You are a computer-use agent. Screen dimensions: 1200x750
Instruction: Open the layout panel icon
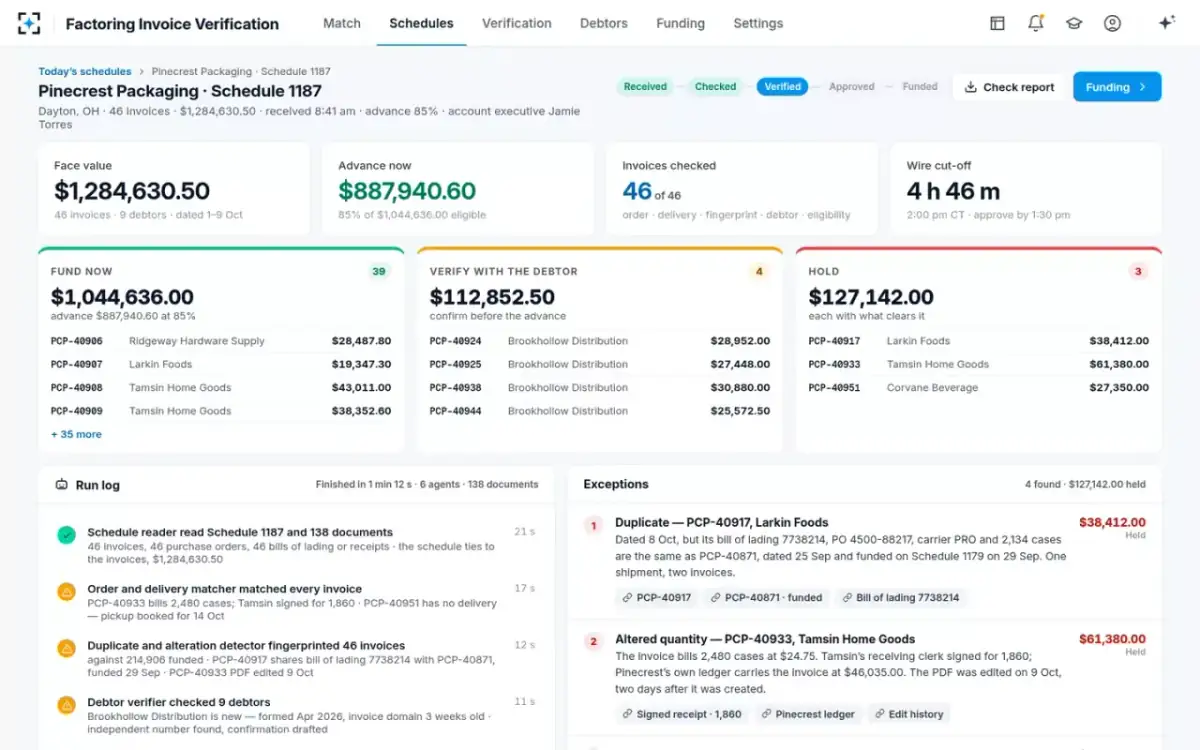[x=997, y=23]
